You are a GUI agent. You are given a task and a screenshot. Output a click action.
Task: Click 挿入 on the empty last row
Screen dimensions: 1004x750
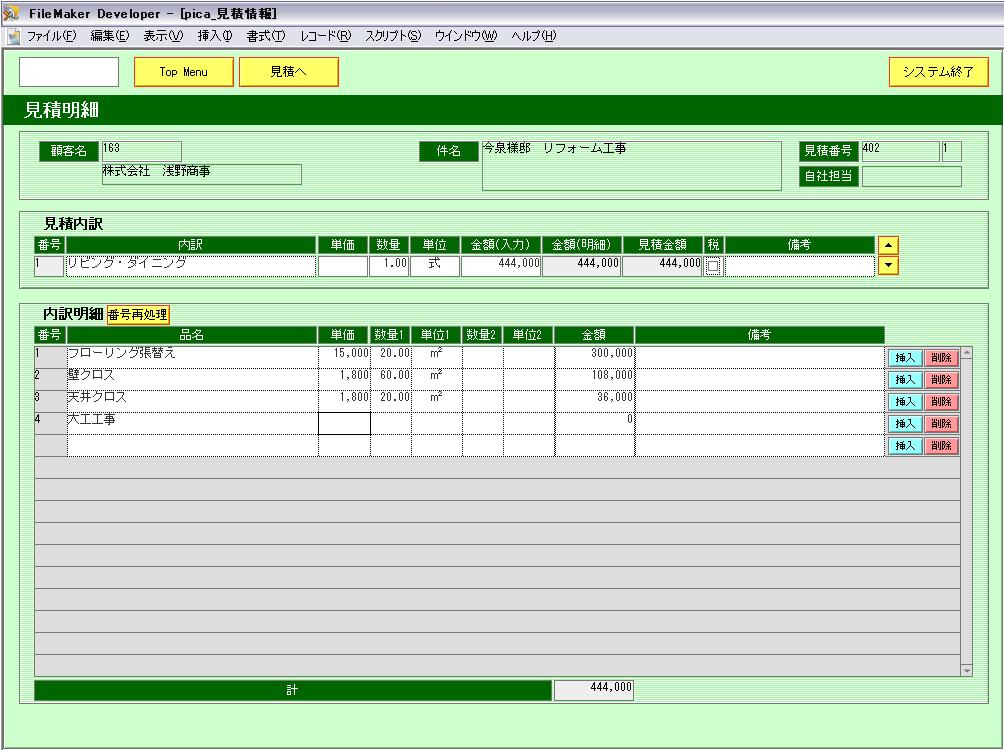click(904, 445)
